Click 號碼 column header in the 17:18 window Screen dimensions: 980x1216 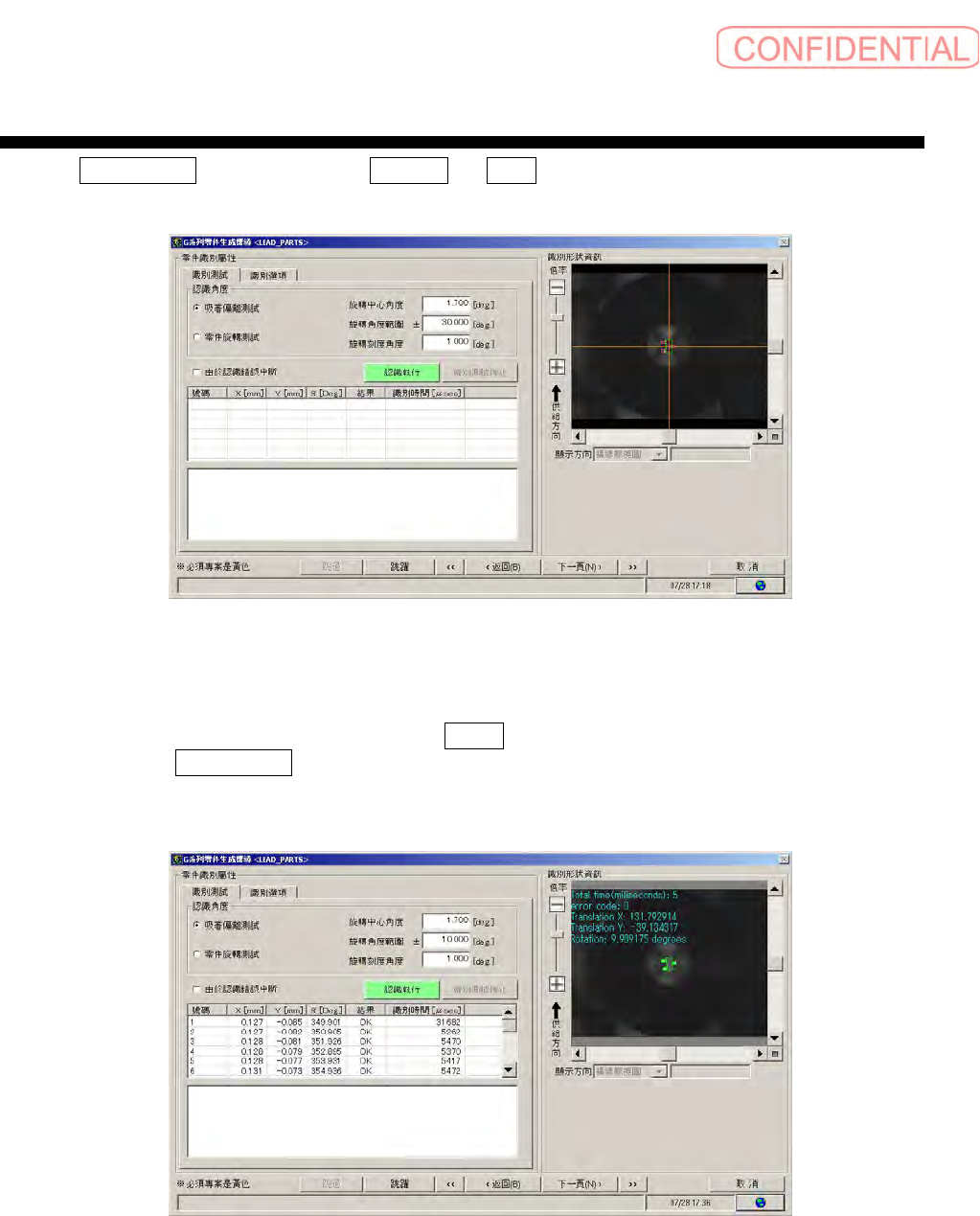click(208, 394)
